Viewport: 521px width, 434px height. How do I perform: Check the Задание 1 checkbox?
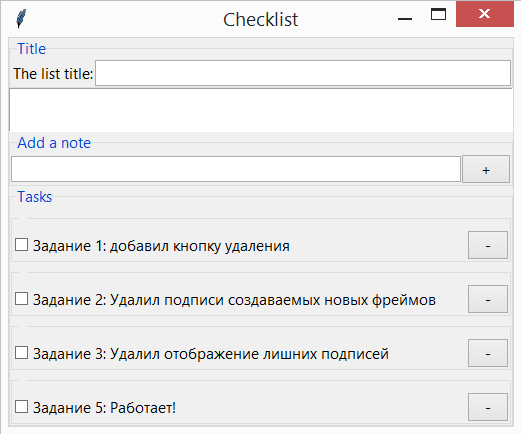click(x=21, y=245)
